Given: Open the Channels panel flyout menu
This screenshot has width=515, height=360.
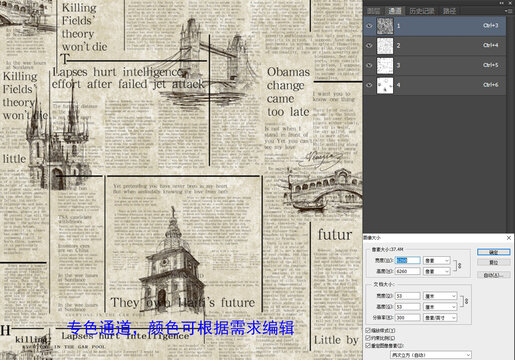Looking at the screenshot, I should point(508,11).
